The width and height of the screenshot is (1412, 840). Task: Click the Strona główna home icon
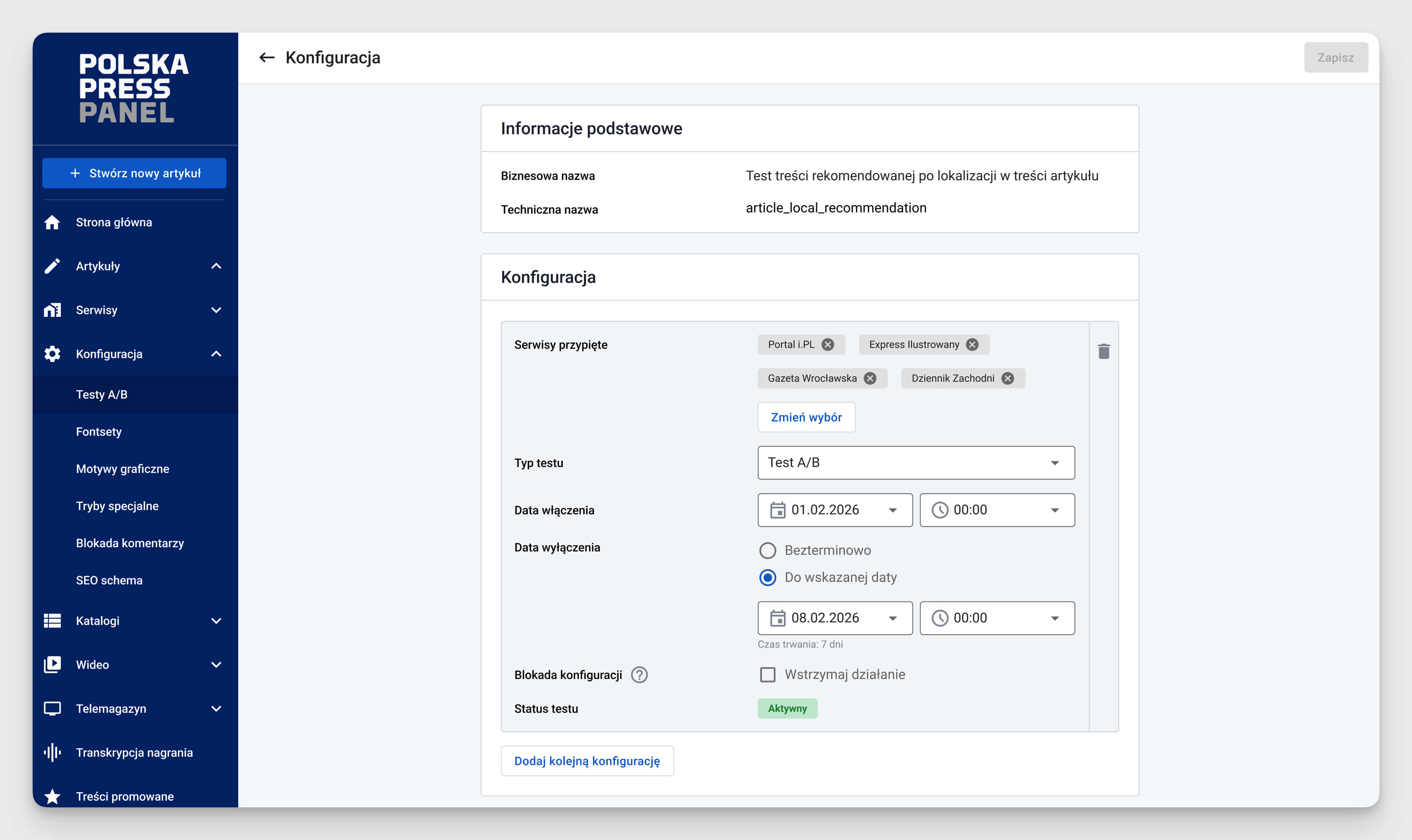pos(52,223)
